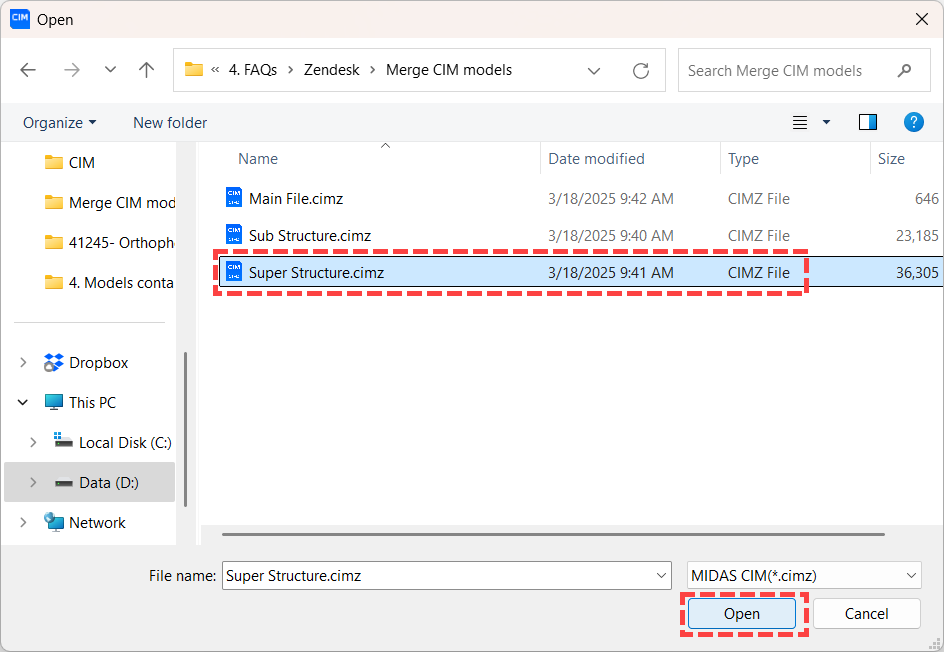Open the Organize menu

(x=59, y=123)
